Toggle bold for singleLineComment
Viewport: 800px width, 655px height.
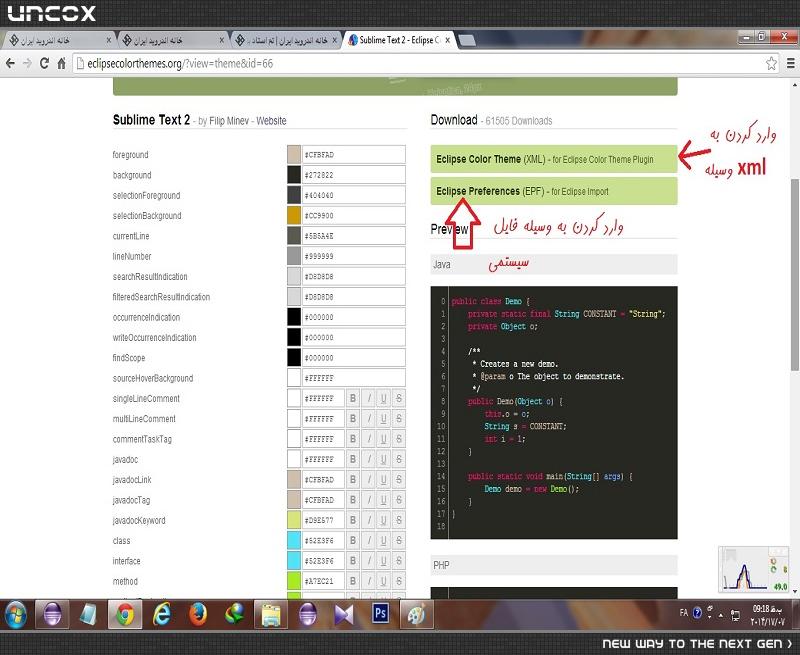click(x=353, y=398)
